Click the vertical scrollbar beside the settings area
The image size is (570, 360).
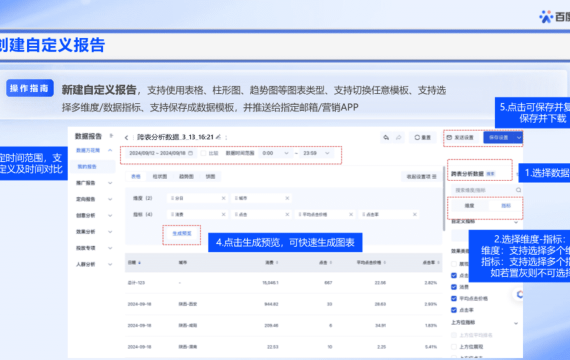(x=443, y=198)
